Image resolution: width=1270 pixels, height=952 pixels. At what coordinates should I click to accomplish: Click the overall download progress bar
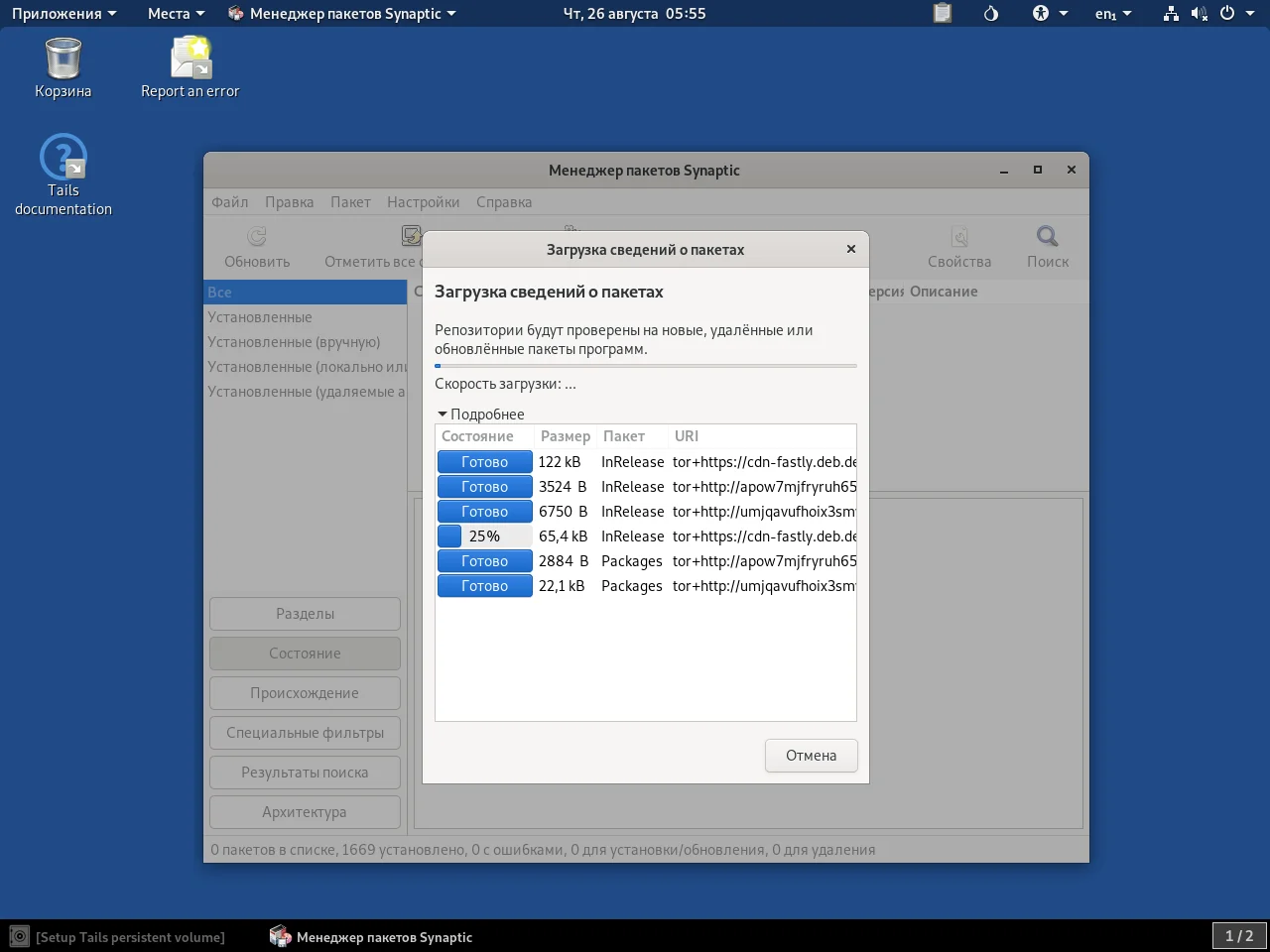point(646,366)
